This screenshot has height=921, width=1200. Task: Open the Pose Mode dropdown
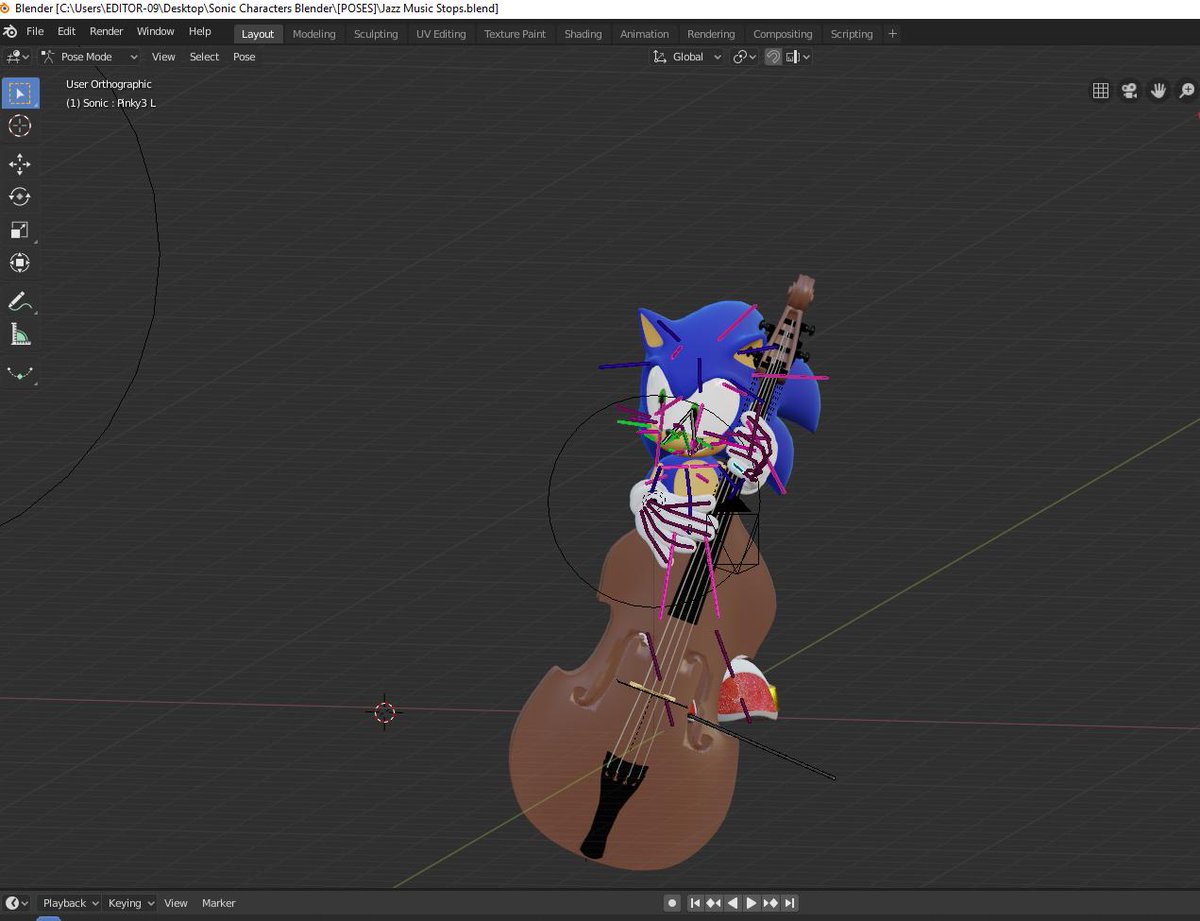[x=89, y=57]
